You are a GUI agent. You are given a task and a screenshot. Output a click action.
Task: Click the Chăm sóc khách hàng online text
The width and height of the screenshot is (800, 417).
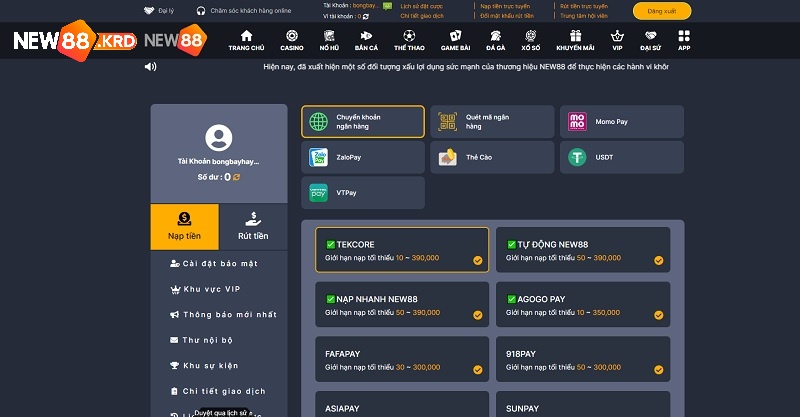point(251,10)
